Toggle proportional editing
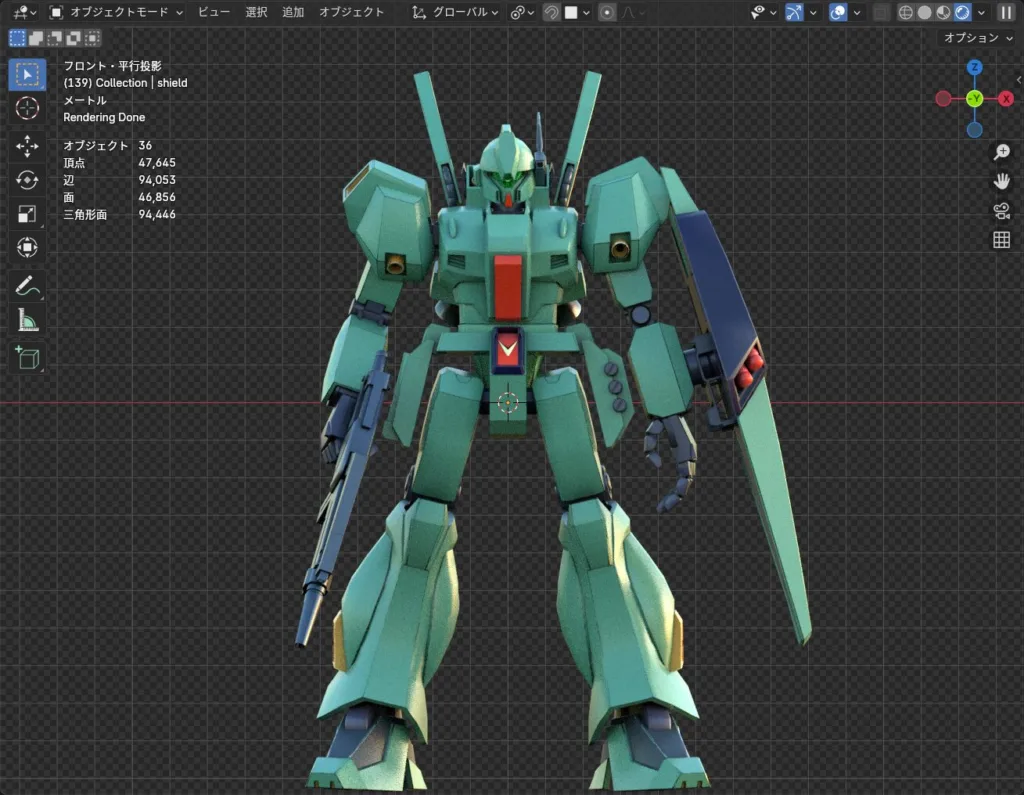 coord(607,12)
